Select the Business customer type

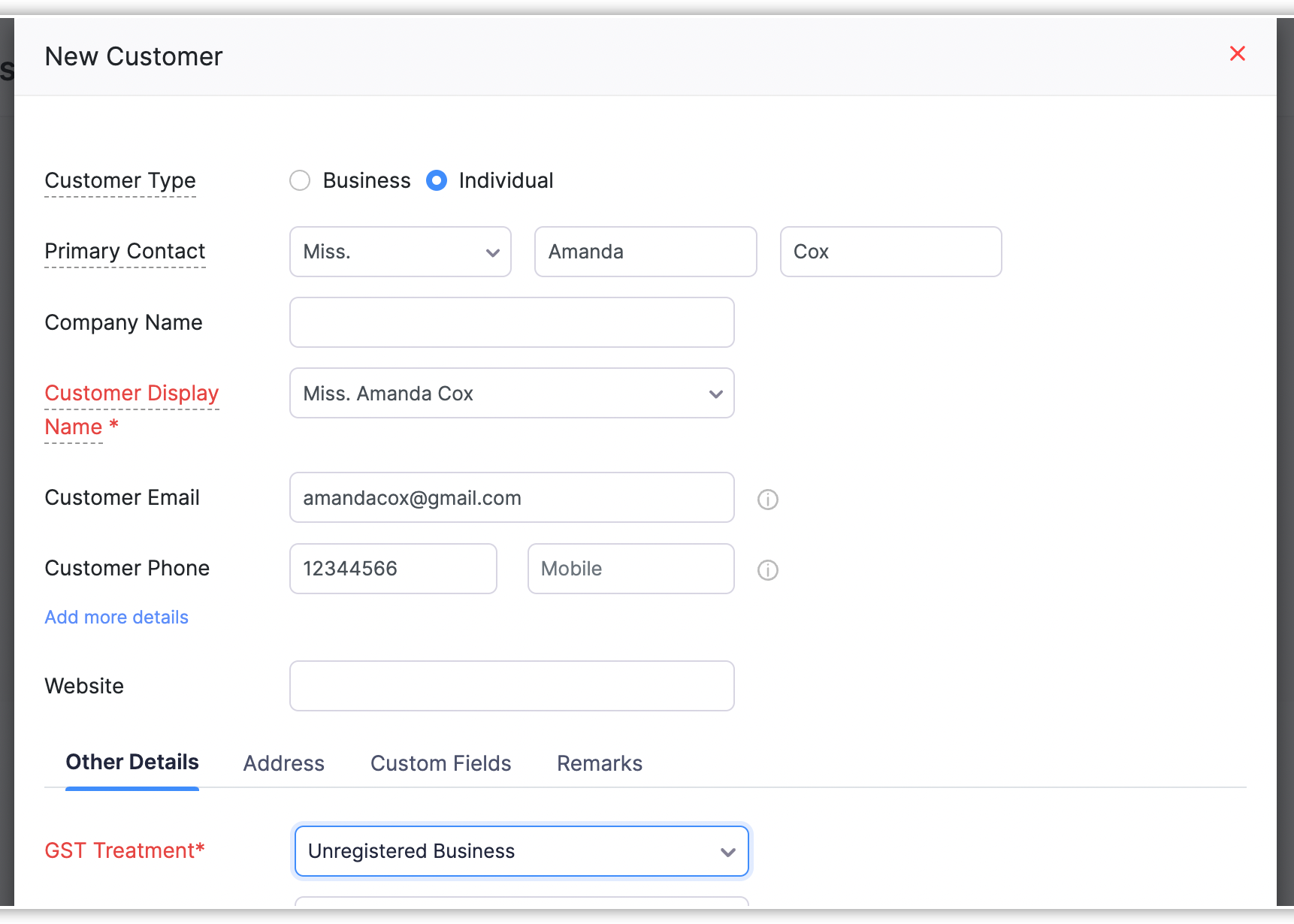[x=300, y=180]
